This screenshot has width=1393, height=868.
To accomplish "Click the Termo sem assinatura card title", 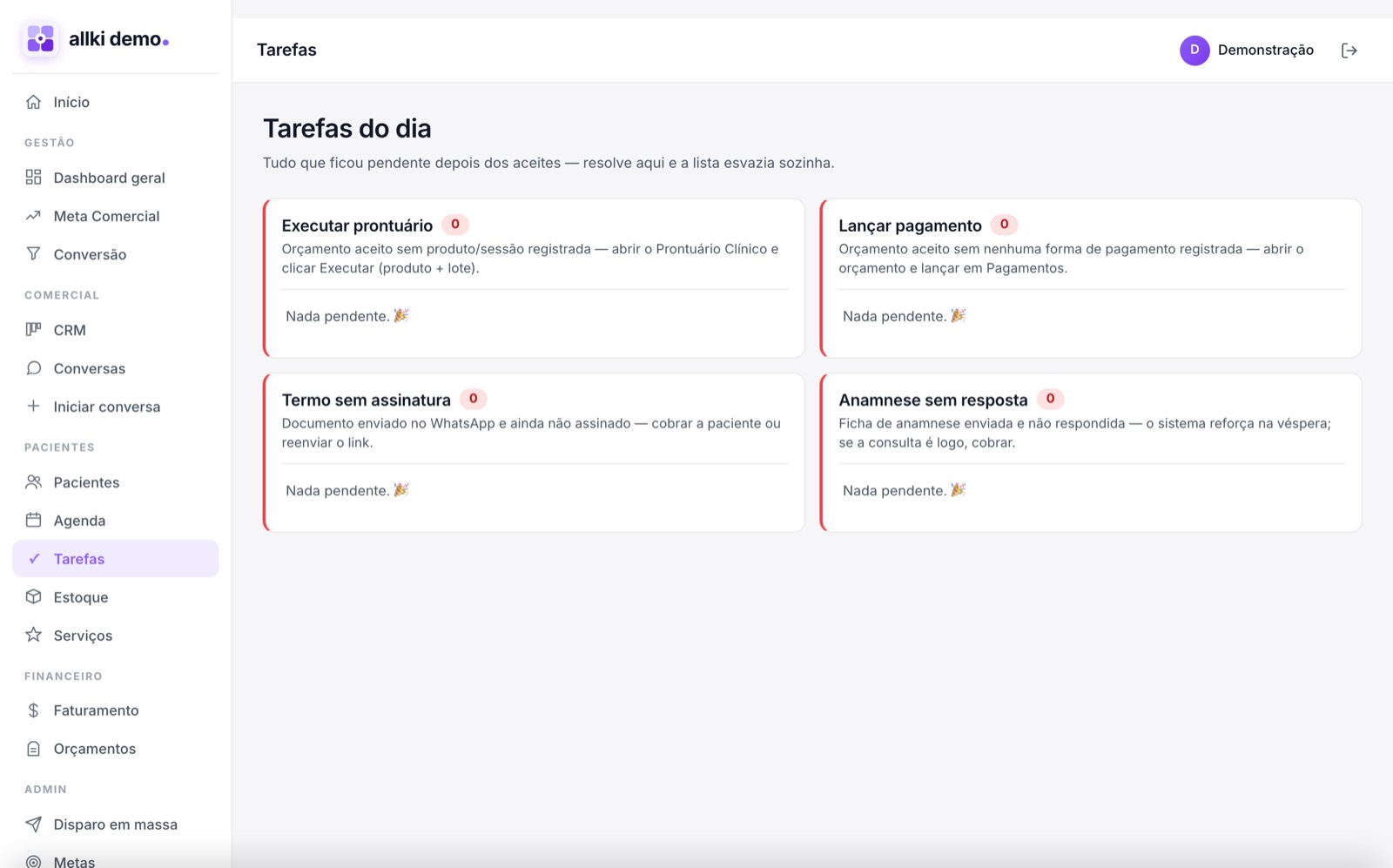I will pos(366,400).
